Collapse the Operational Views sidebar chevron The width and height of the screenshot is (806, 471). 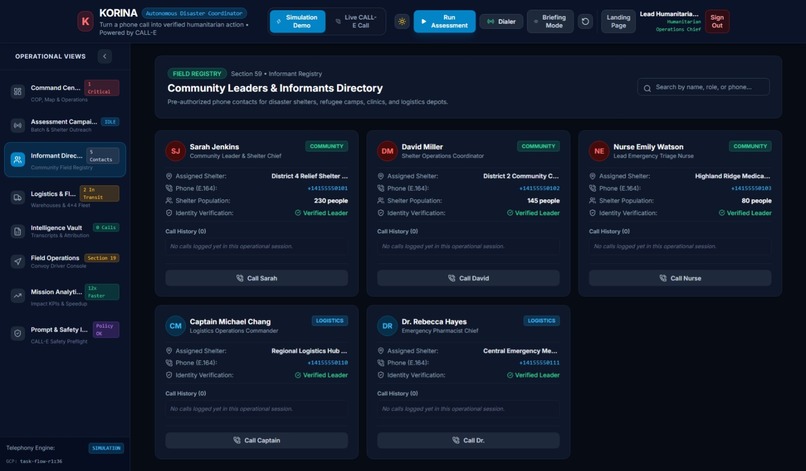click(x=105, y=57)
